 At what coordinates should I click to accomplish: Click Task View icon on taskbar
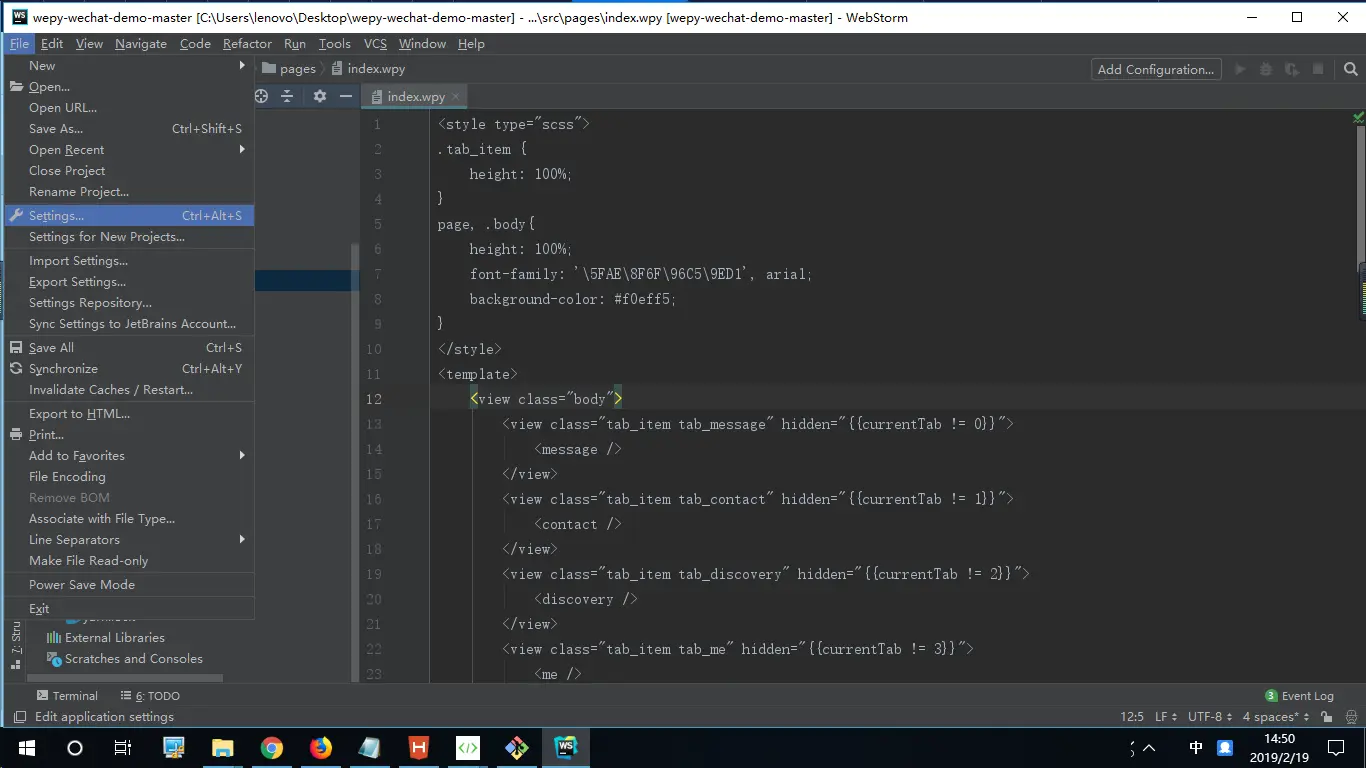pos(123,748)
